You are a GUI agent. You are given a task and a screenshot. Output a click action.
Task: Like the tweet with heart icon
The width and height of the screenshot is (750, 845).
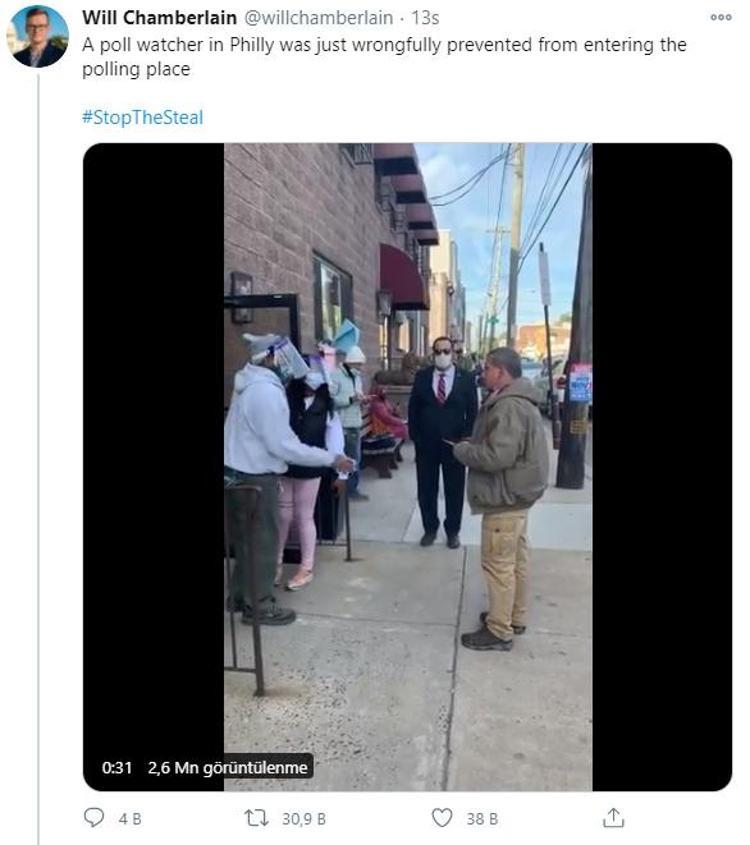pos(442,818)
